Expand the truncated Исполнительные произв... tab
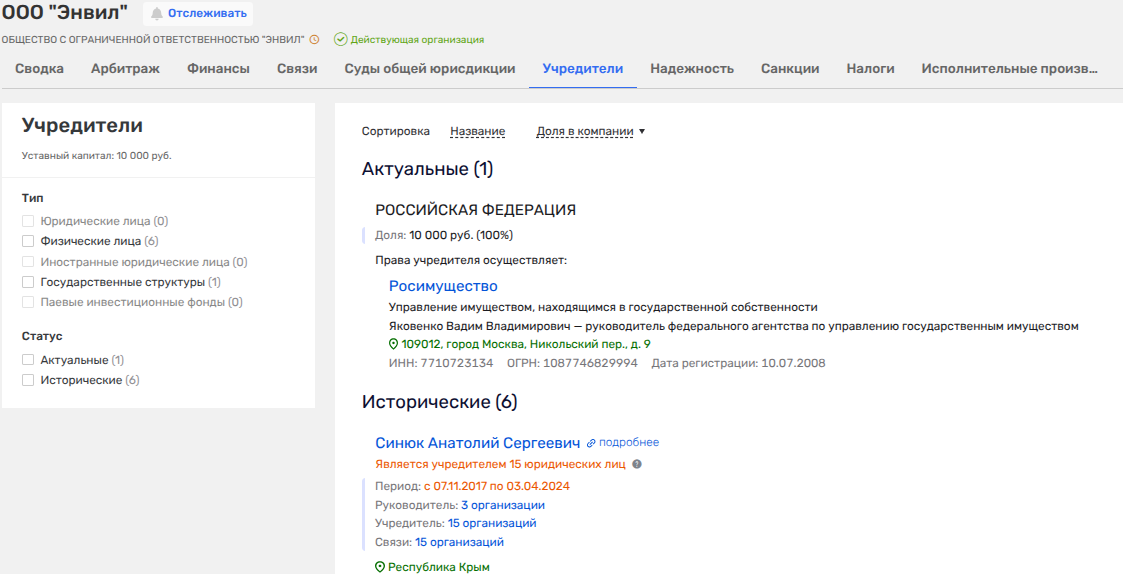The width and height of the screenshot is (1123, 574). [x=1009, y=69]
